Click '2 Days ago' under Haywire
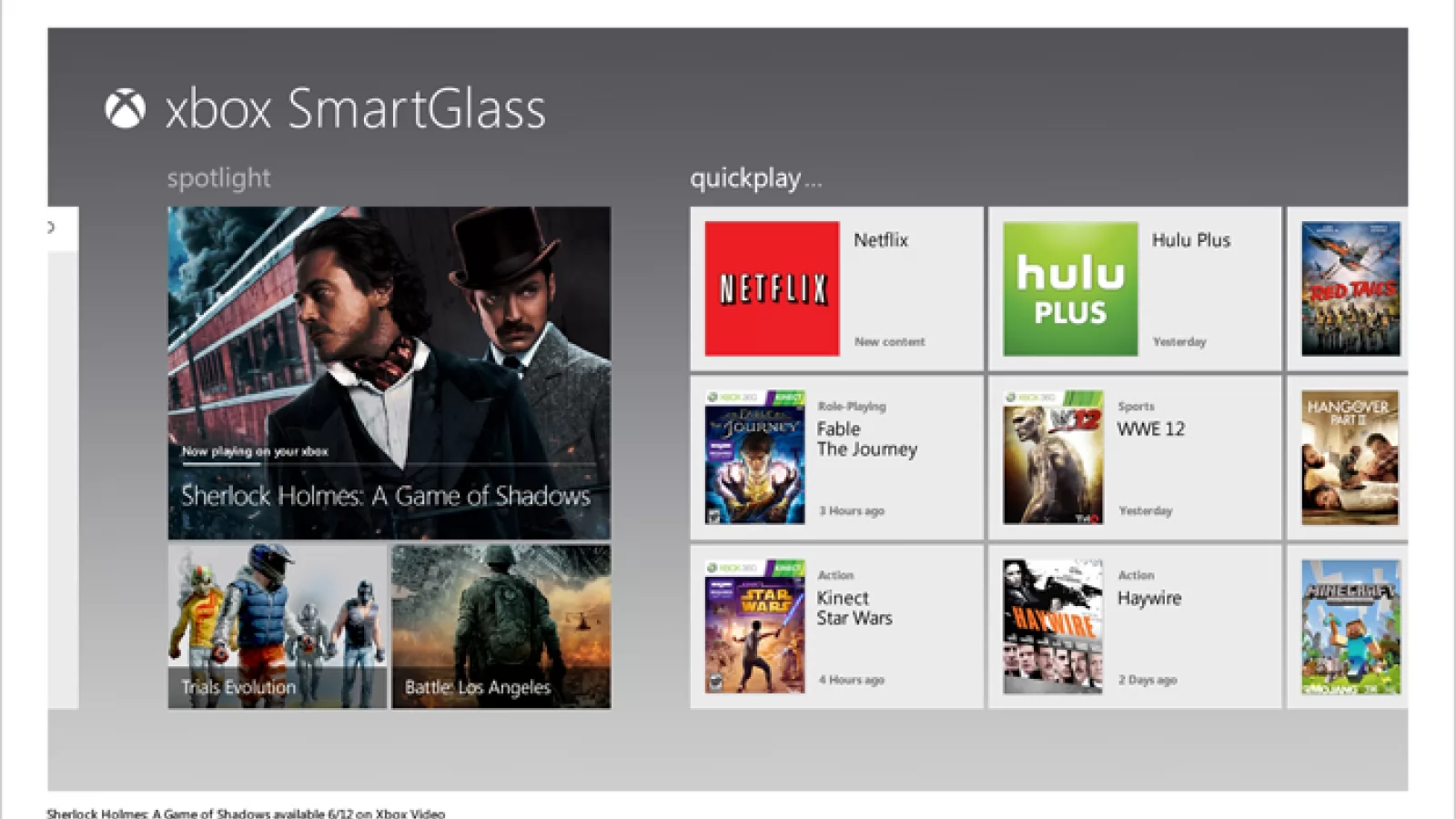 1148,681
